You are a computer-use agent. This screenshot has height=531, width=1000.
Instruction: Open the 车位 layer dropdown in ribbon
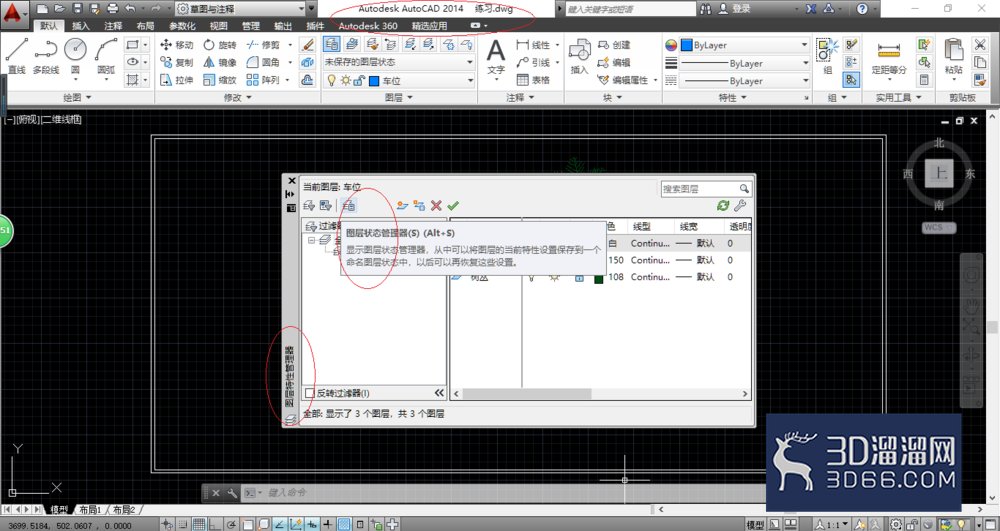point(399,81)
